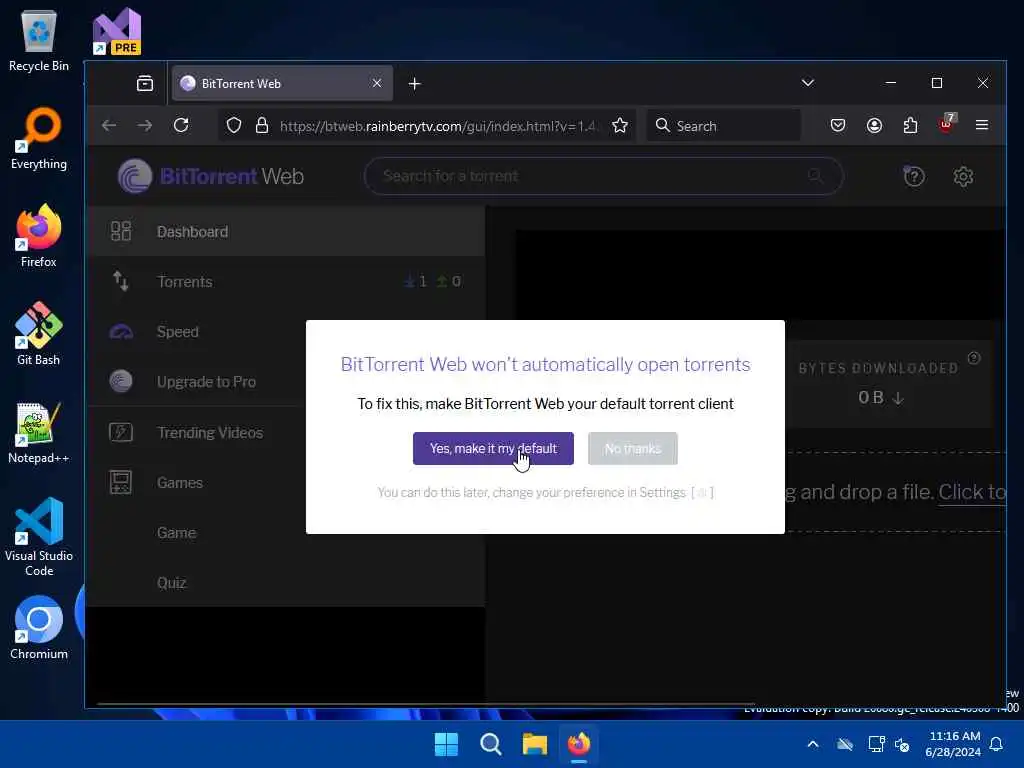Select Git Bash desktop shortcut

pos(39,334)
